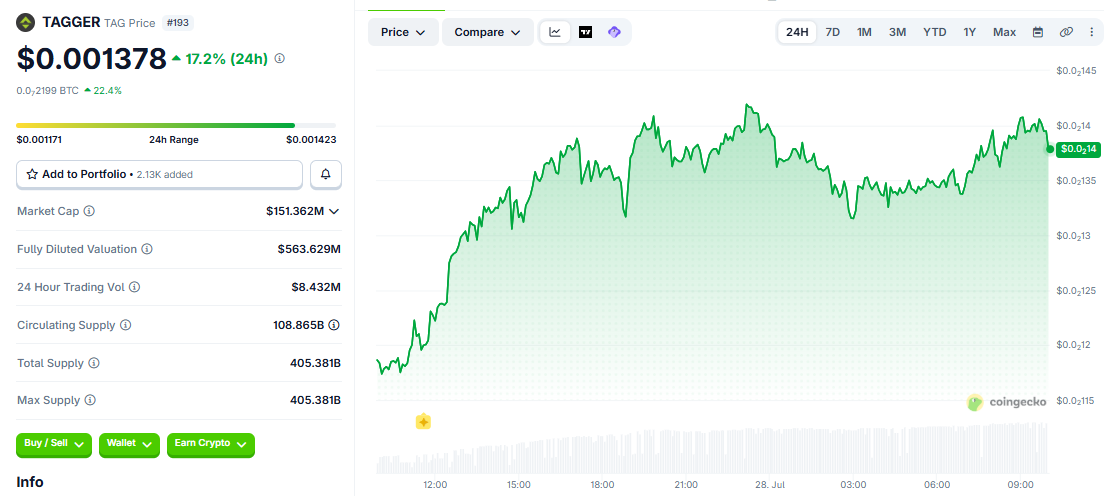
Task: Click the volume bars below the chart
Action: click(712, 450)
